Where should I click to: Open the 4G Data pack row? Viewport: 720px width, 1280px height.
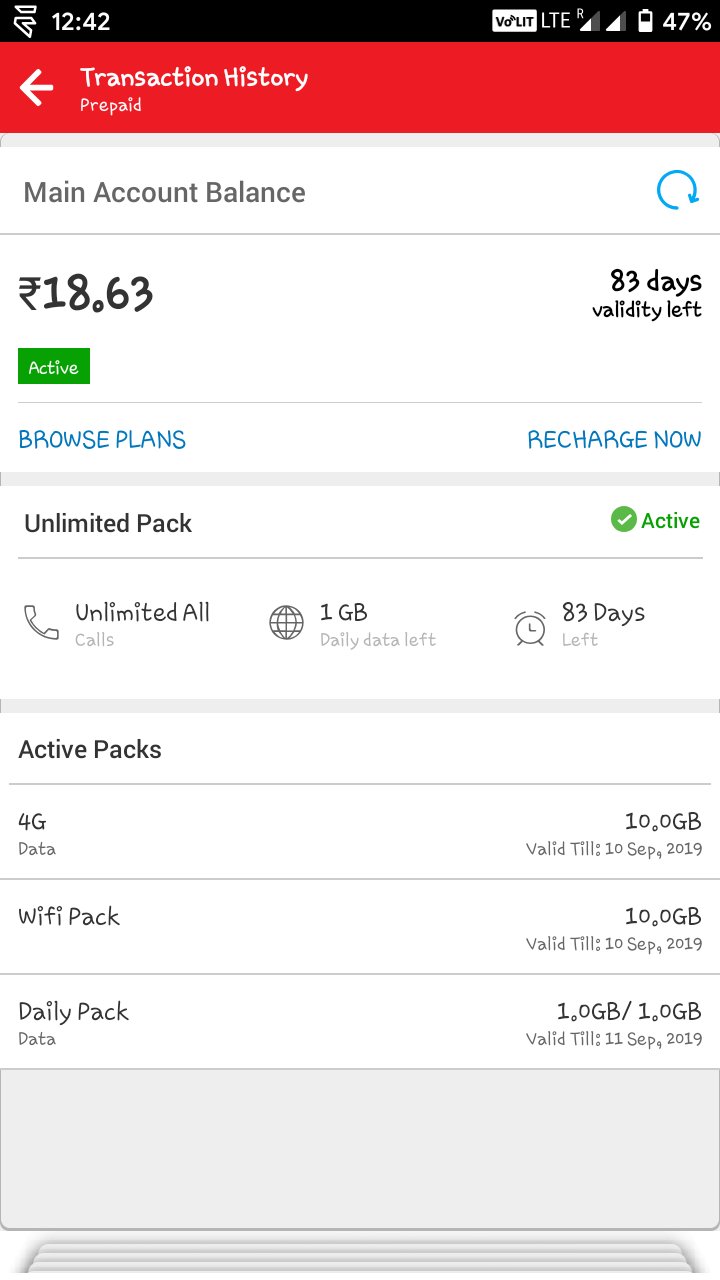[x=360, y=833]
